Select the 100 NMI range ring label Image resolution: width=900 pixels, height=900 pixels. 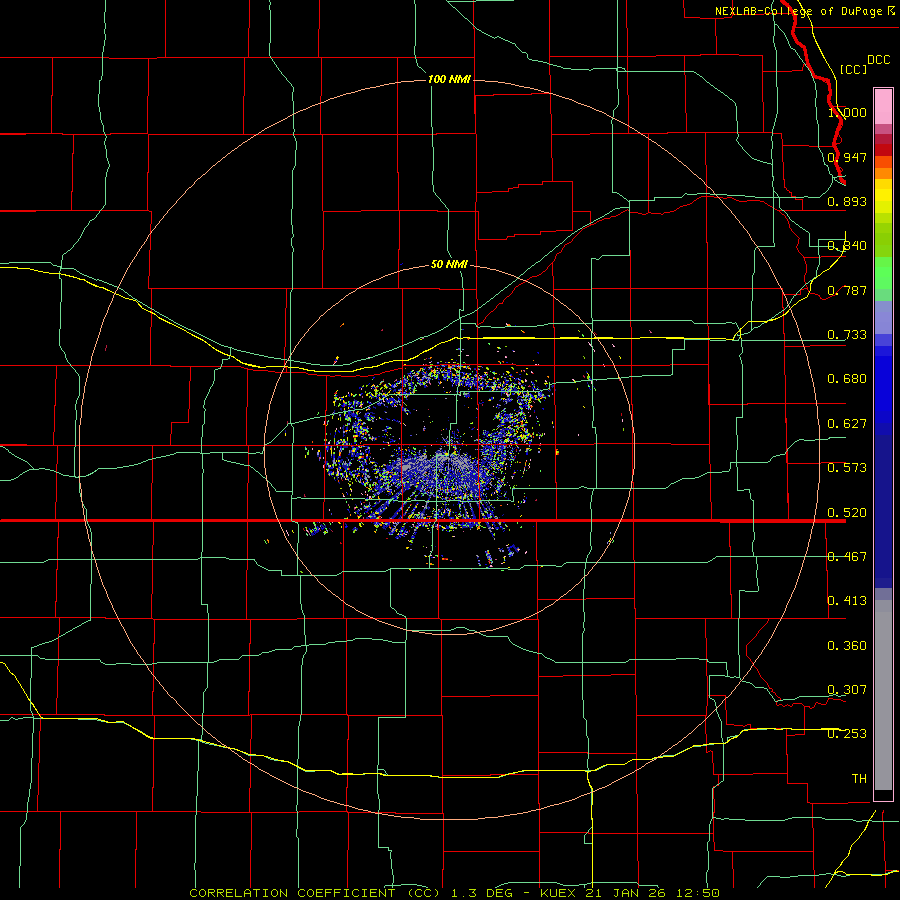click(x=449, y=79)
